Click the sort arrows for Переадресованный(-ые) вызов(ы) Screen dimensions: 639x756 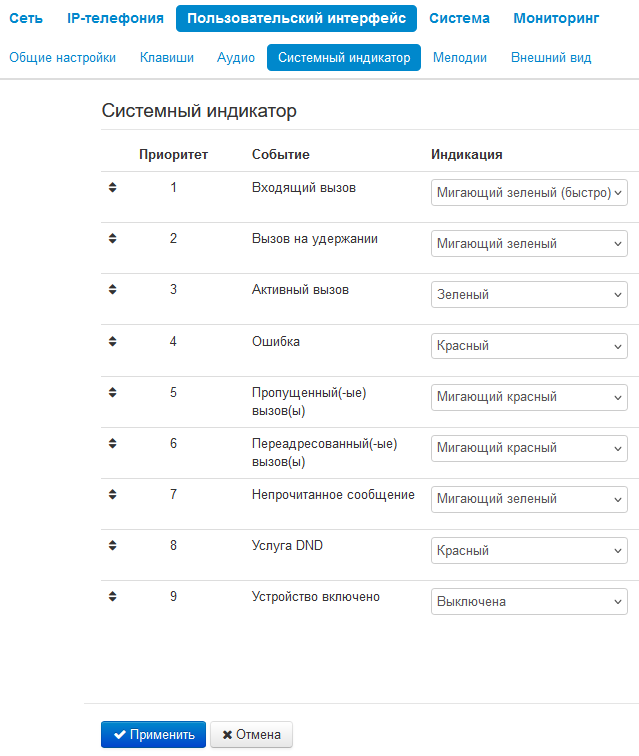tap(112, 443)
